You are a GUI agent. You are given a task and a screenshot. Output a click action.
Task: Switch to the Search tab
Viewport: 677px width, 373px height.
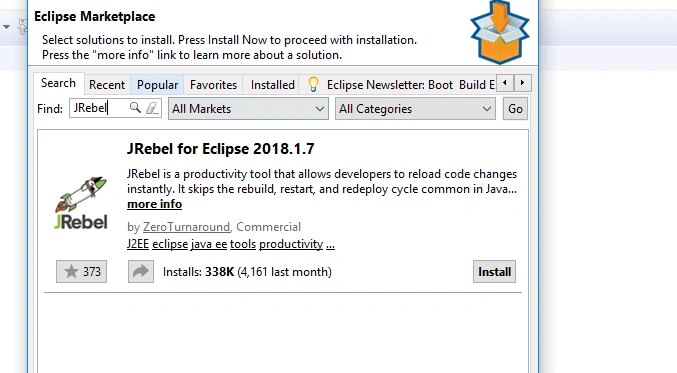pyautogui.click(x=58, y=83)
